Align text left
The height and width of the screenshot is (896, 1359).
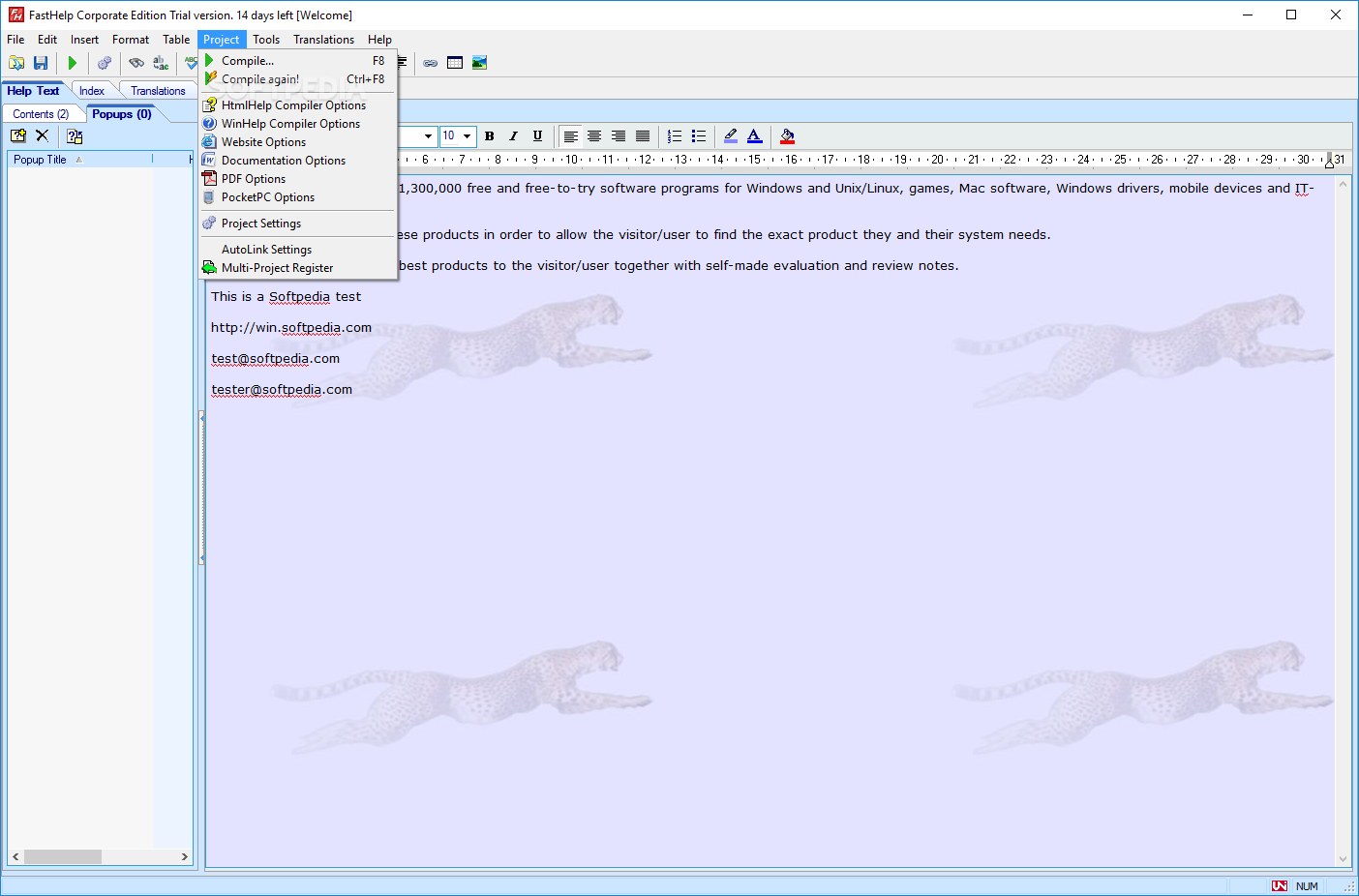[571, 136]
